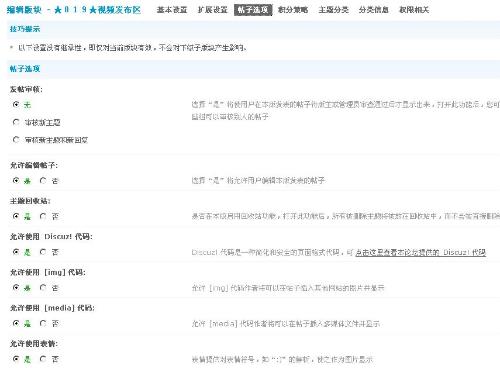The height and width of the screenshot is (368, 500).
Task: Set 允许编辑帖子 to 是
Action: point(16,181)
